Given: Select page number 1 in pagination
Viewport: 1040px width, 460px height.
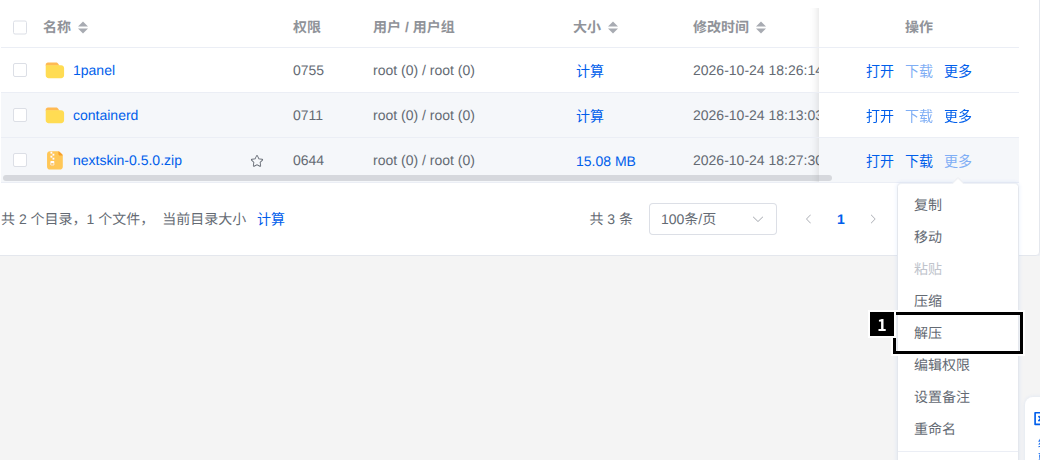Looking at the screenshot, I should point(841,219).
